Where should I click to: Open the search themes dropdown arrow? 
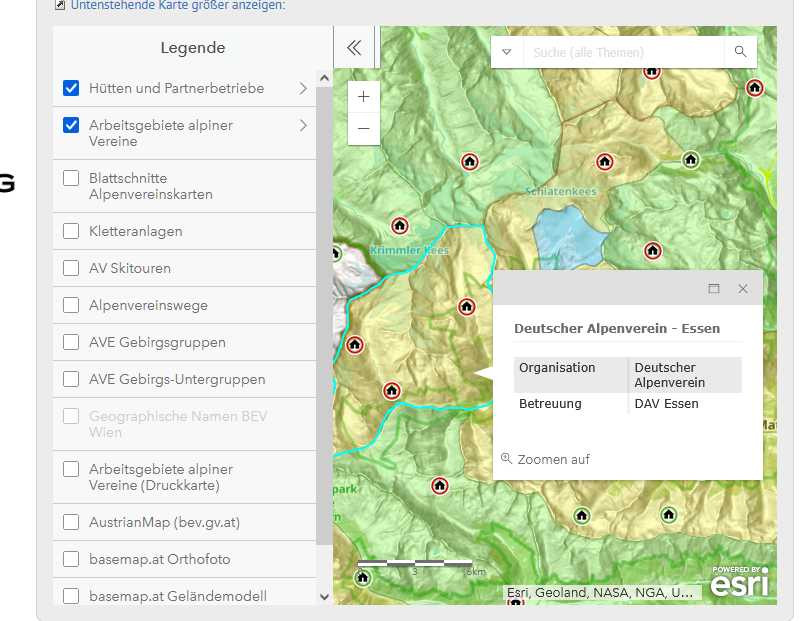[507, 52]
